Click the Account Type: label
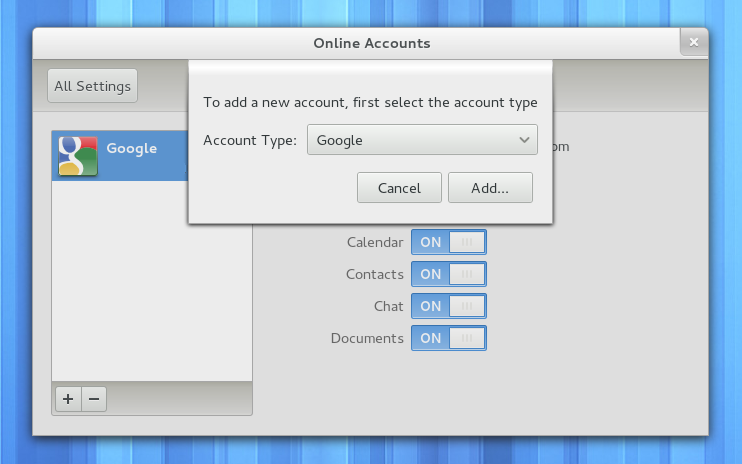Image resolution: width=742 pixels, height=464 pixels. tap(250, 140)
